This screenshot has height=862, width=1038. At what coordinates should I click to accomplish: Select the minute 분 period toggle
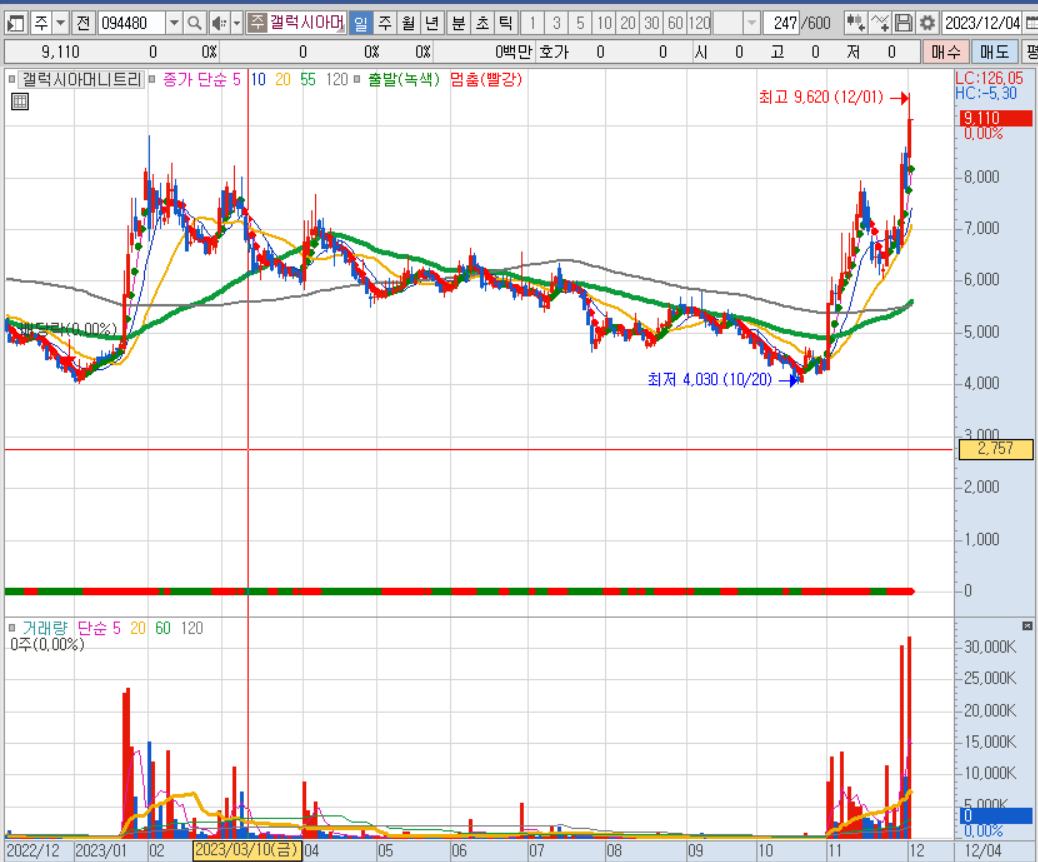(458, 23)
